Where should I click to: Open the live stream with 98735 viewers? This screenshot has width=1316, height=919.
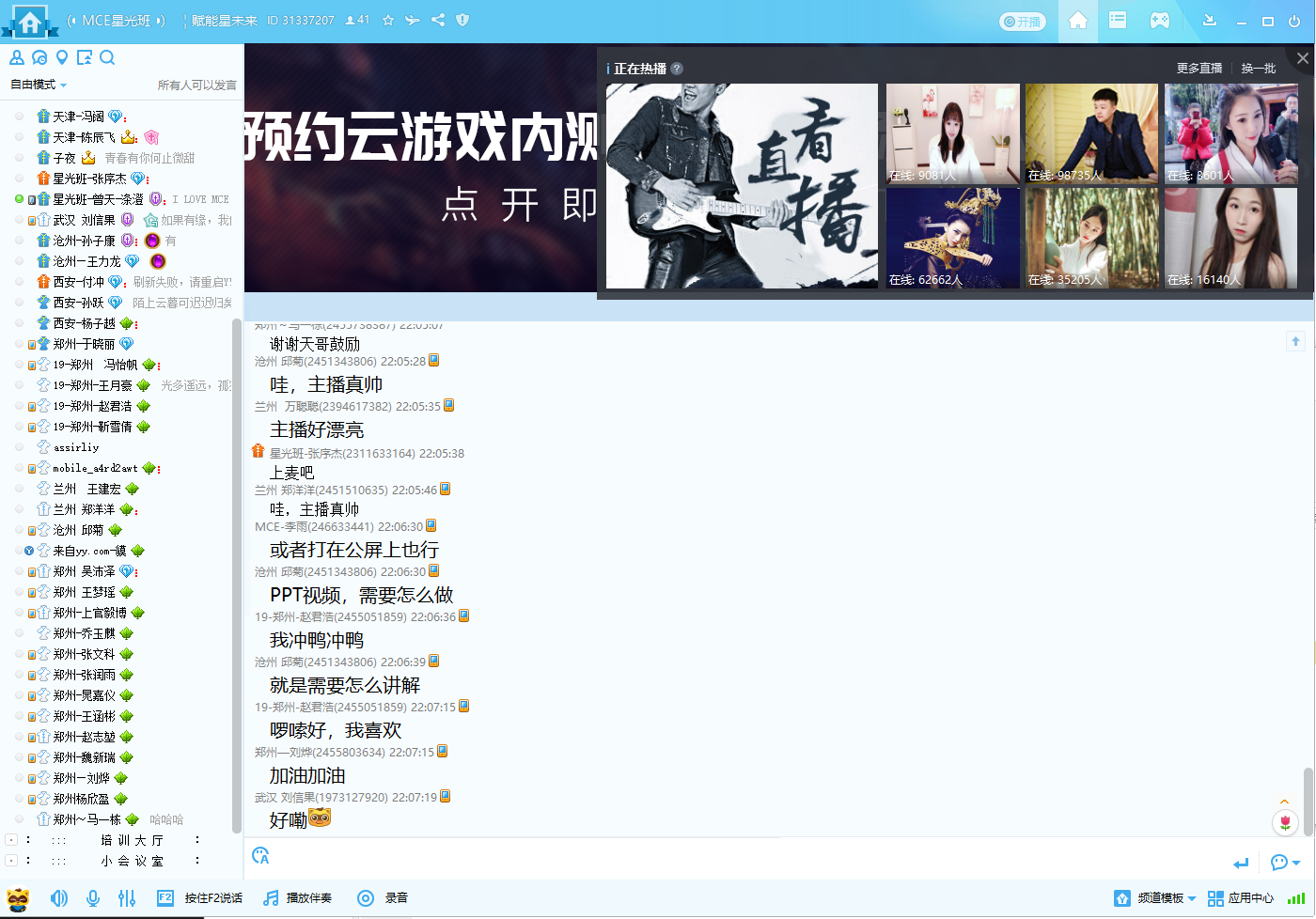click(x=1091, y=133)
